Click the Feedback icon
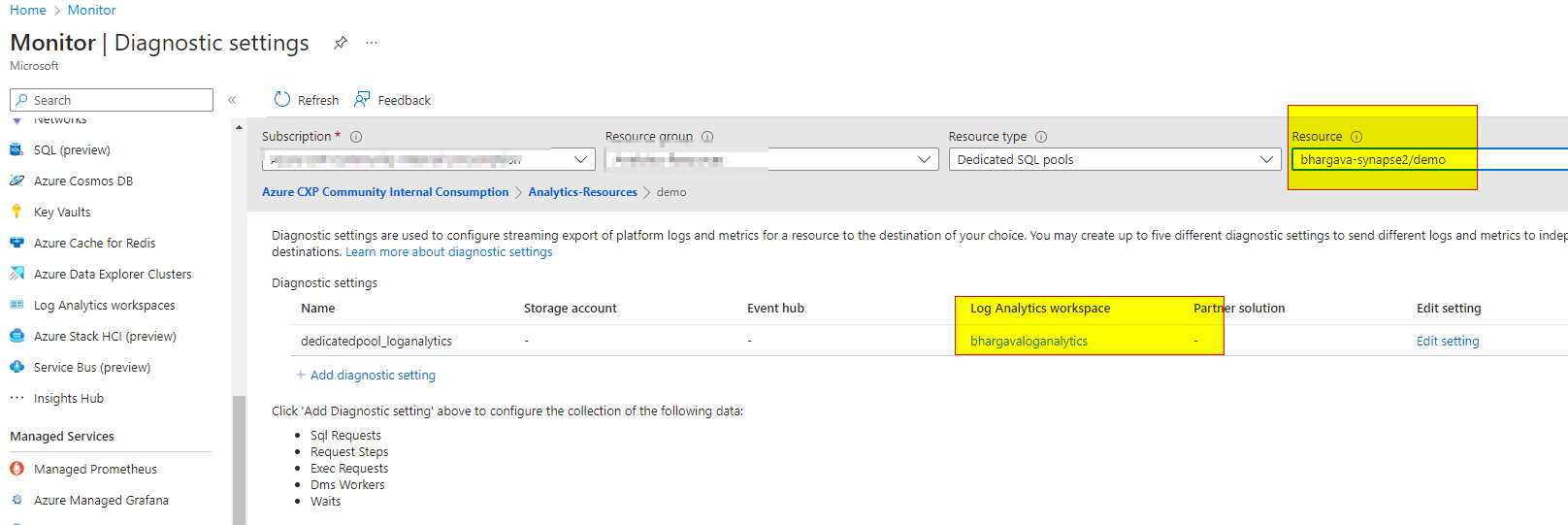Image resolution: width=1568 pixels, height=525 pixels. pos(363,99)
